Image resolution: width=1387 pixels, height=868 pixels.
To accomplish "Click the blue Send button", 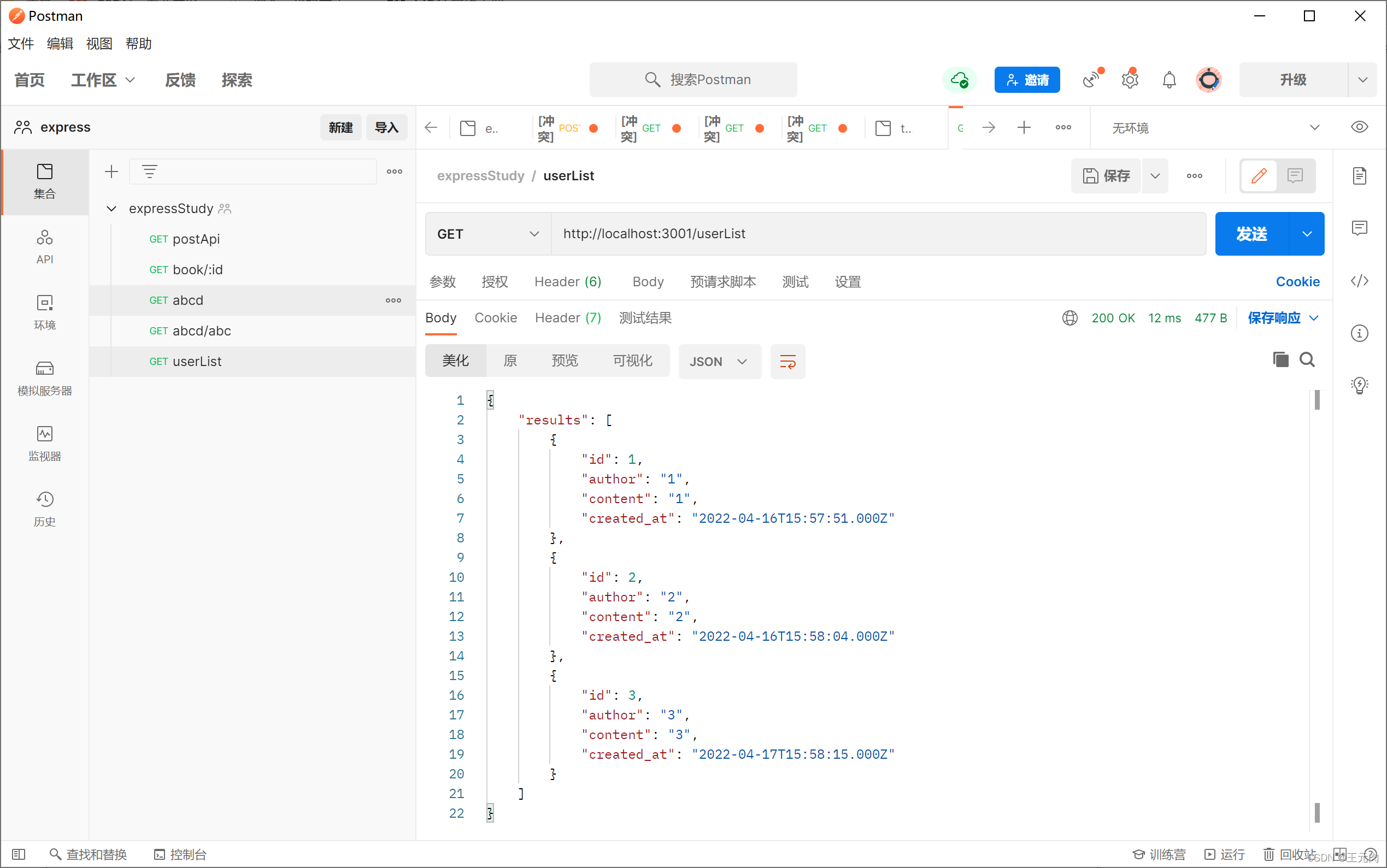I will [1252, 234].
